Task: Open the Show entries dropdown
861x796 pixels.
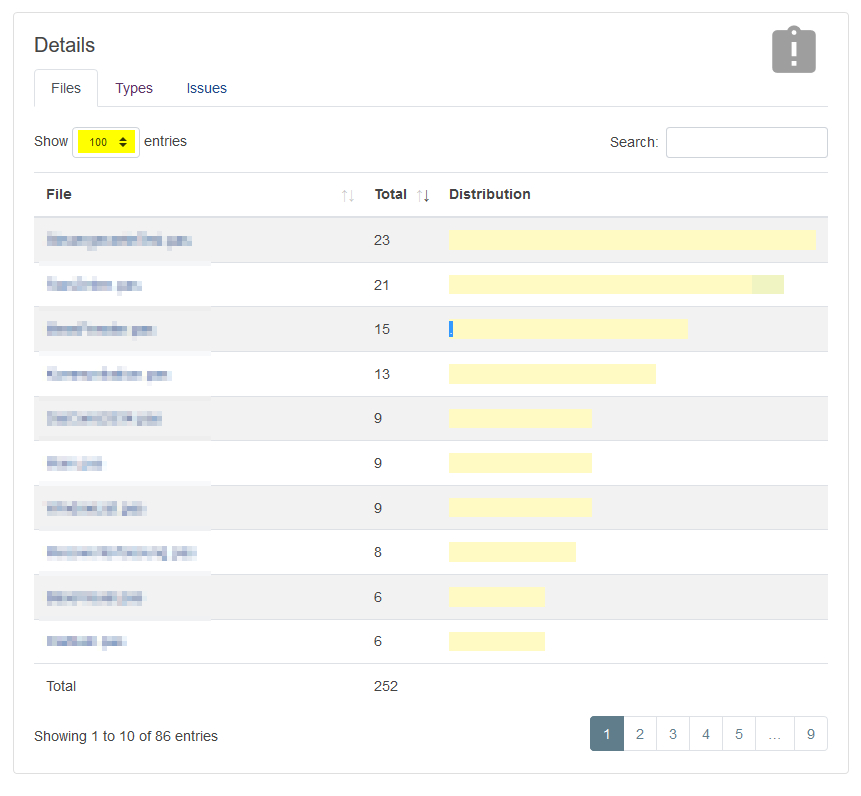Action: 106,142
